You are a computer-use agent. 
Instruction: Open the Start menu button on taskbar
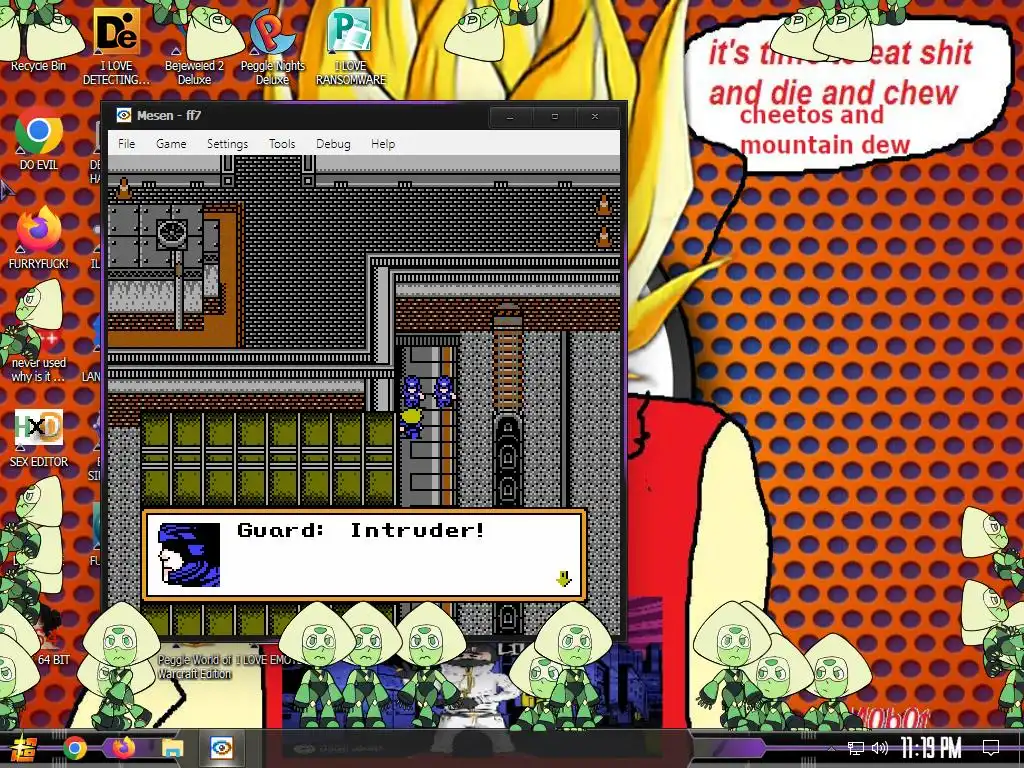(x=22, y=748)
